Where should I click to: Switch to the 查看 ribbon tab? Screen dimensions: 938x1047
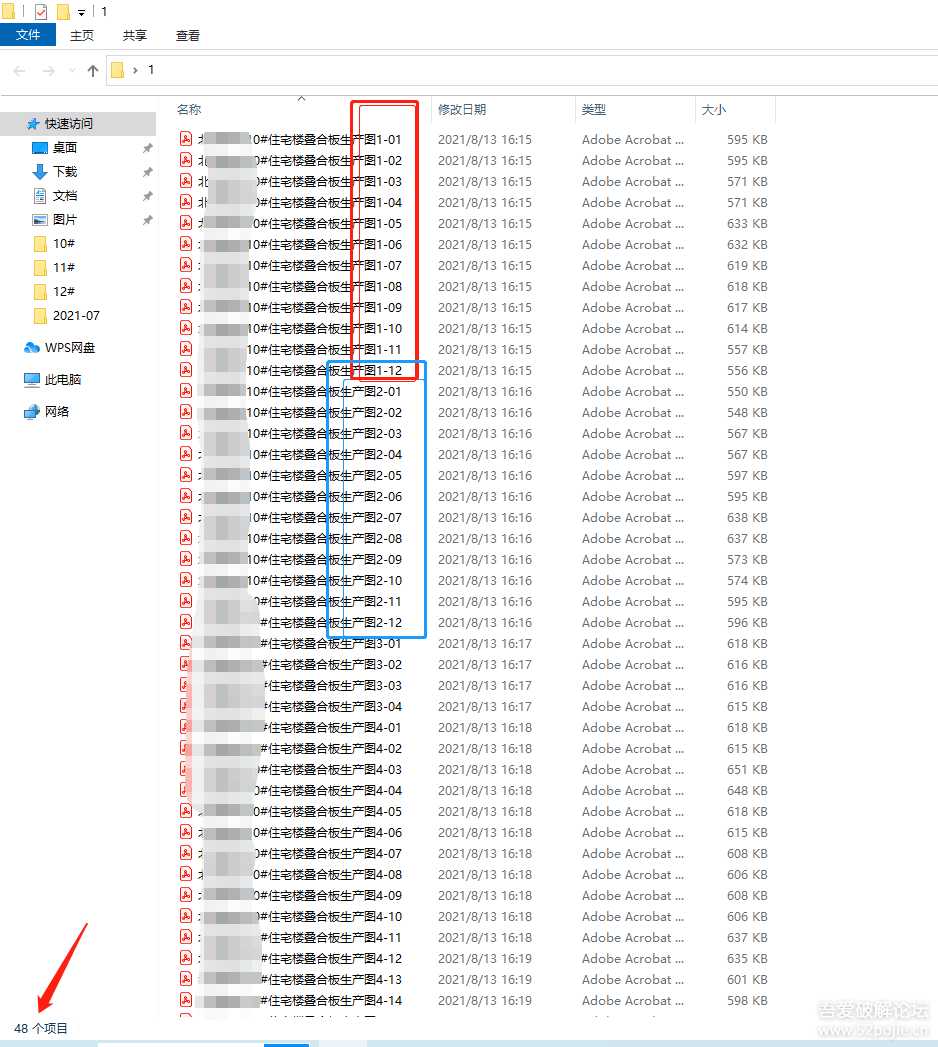pos(187,34)
